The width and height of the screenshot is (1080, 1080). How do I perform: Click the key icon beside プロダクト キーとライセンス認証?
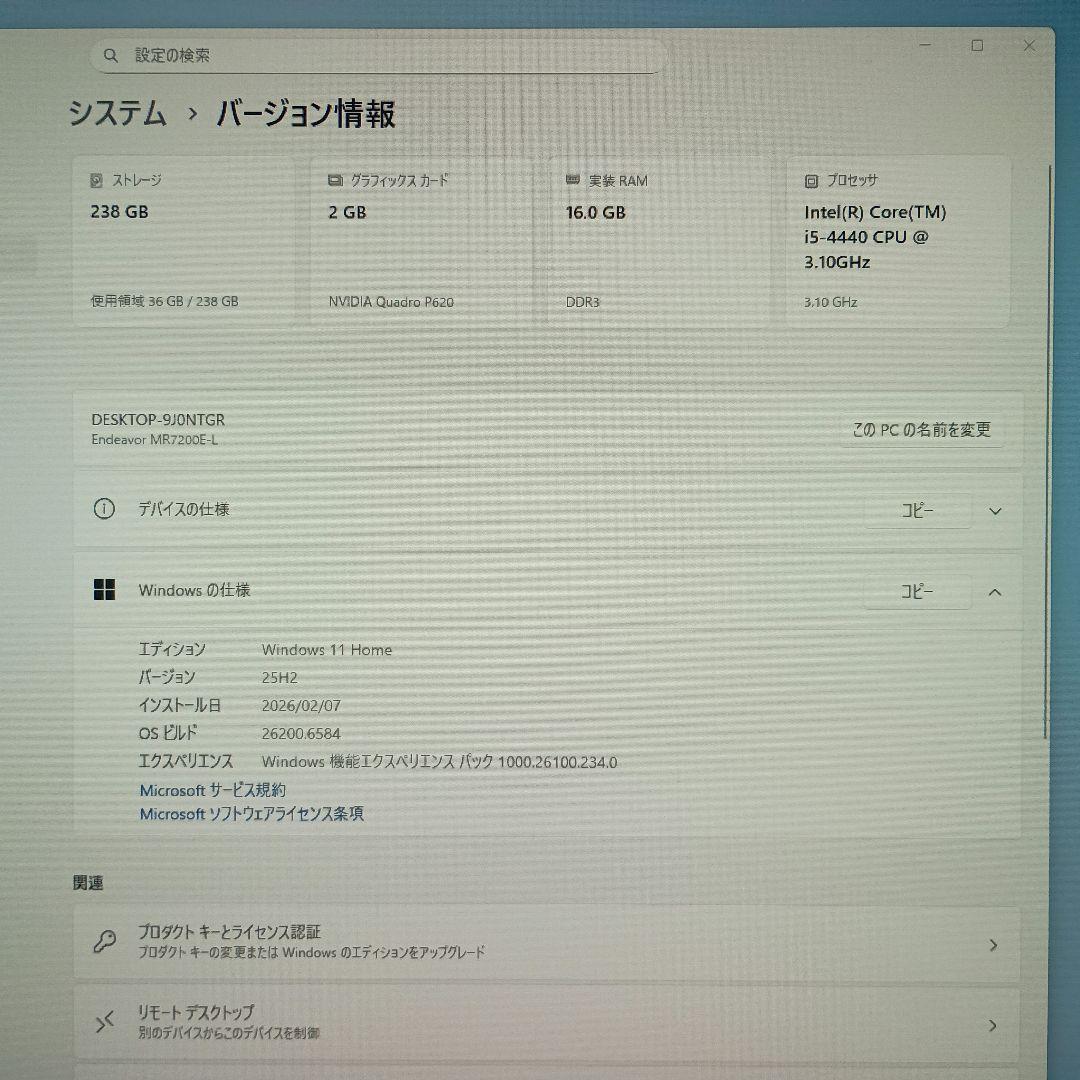pos(104,942)
